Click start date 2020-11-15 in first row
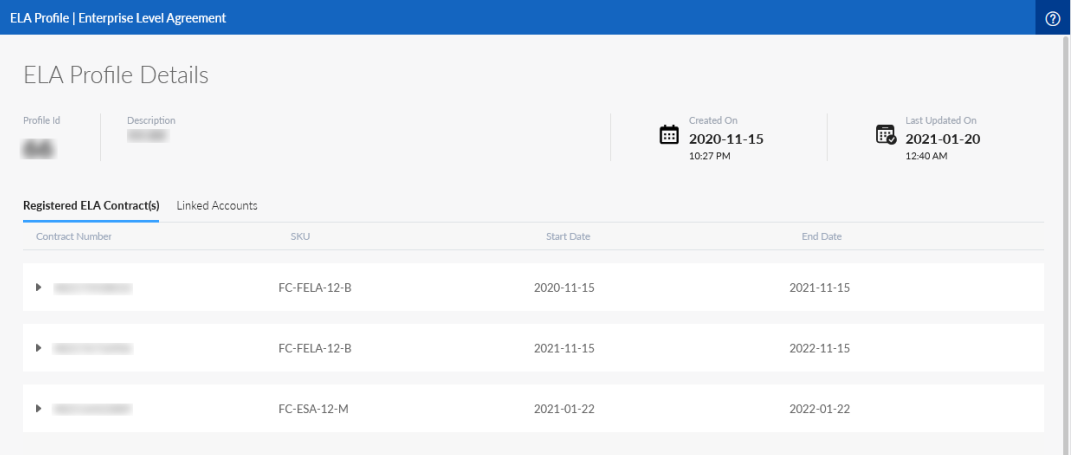This screenshot has height=455, width=1071. [564, 288]
